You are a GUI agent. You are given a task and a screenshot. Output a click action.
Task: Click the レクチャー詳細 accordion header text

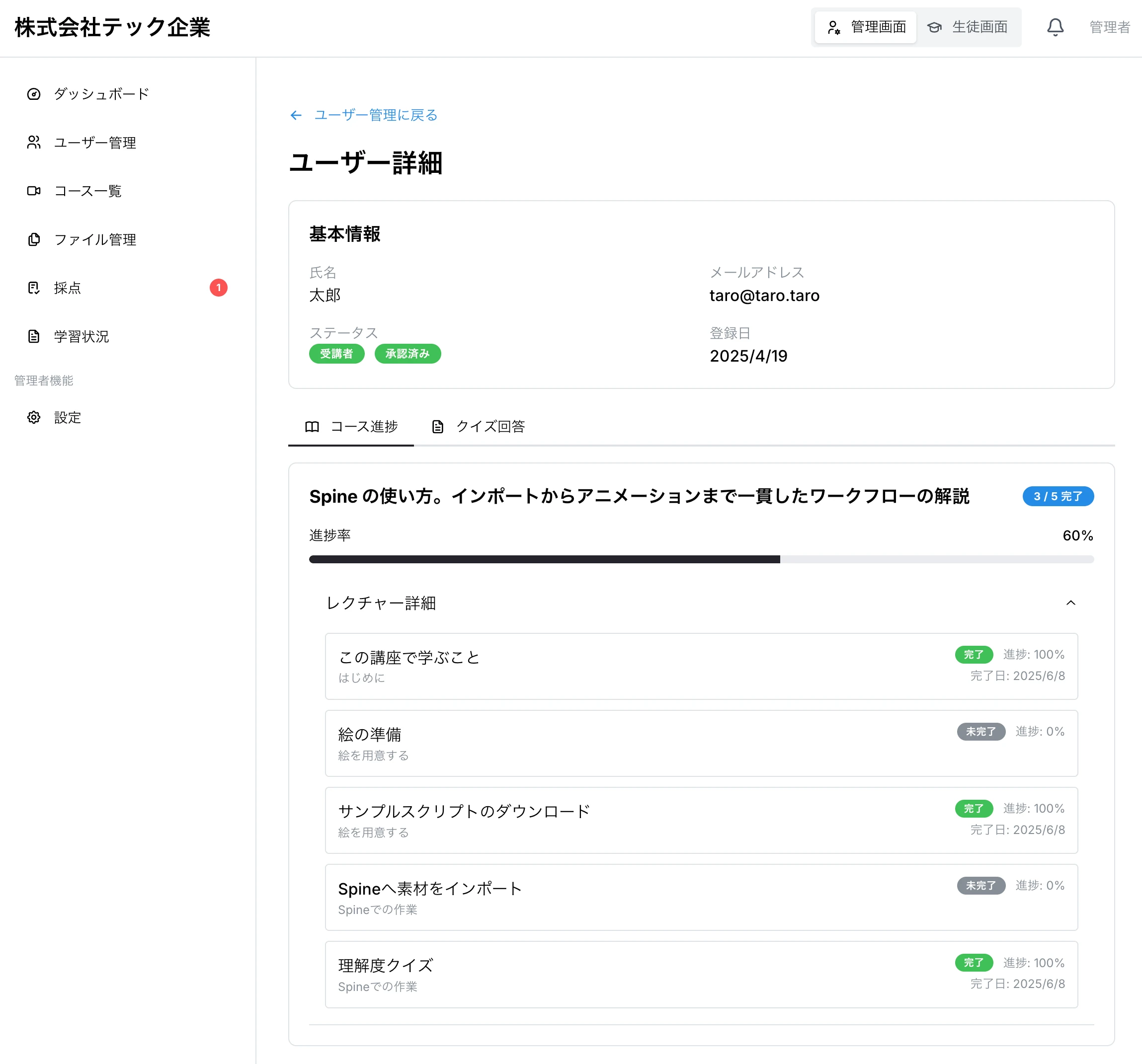(381, 603)
